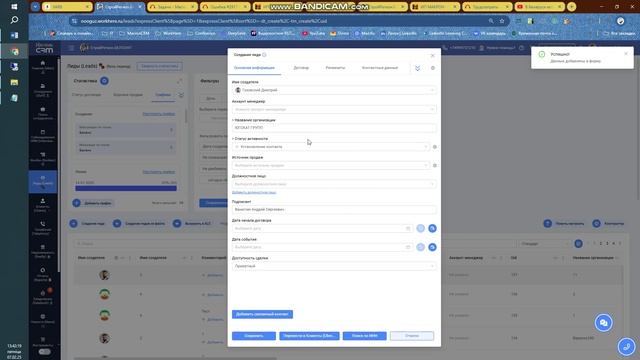Image resolution: width=640 pixels, height=360 pixels.
Task: Click the blue round icon beside the table view selector
Action: pyautogui.click(x=578, y=244)
